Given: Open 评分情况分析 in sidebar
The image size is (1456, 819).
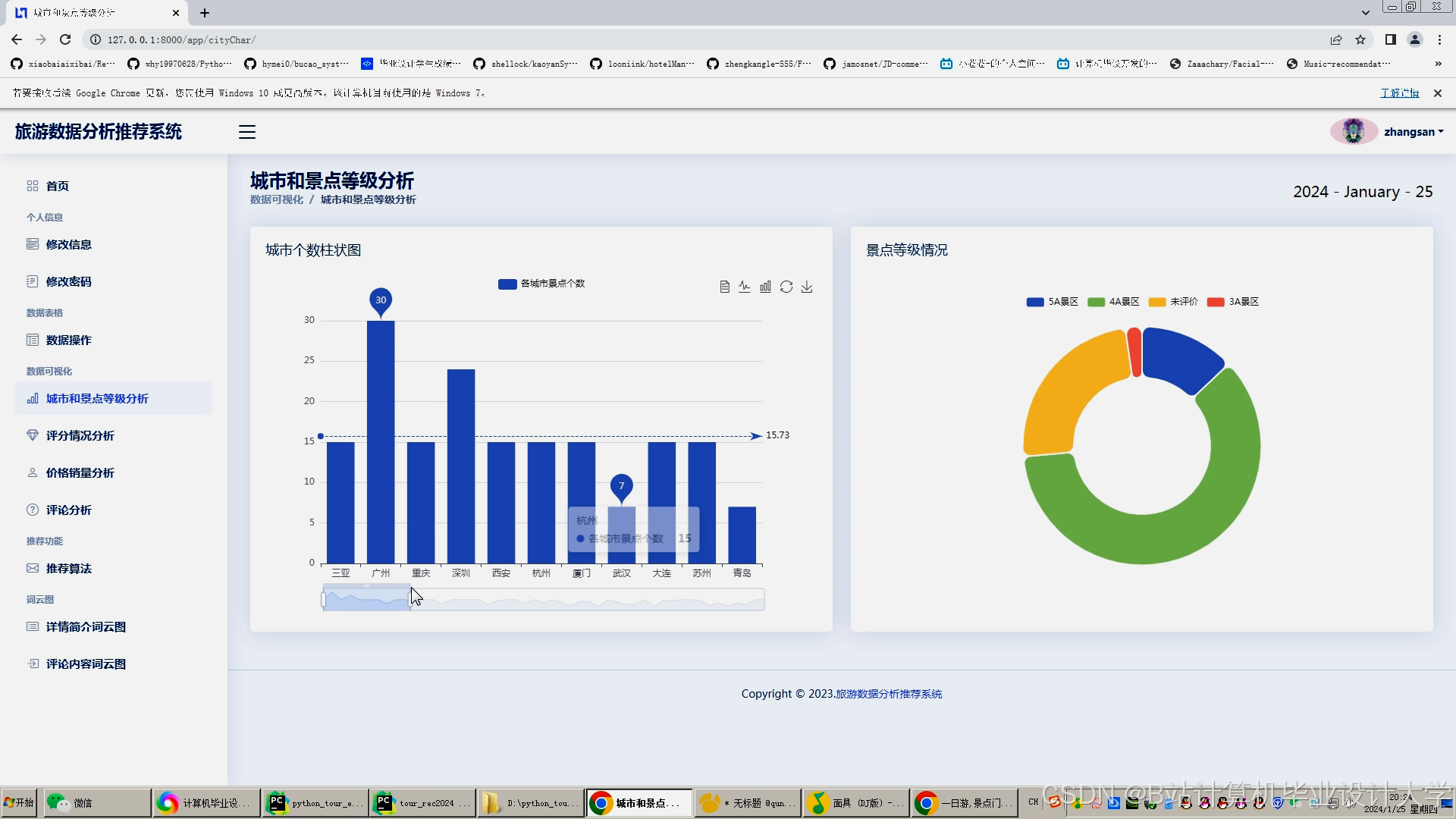Looking at the screenshot, I should point(80,435).
